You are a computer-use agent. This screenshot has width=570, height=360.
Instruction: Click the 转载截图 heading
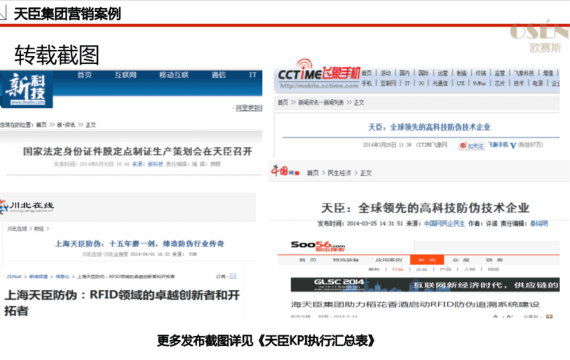57,55
